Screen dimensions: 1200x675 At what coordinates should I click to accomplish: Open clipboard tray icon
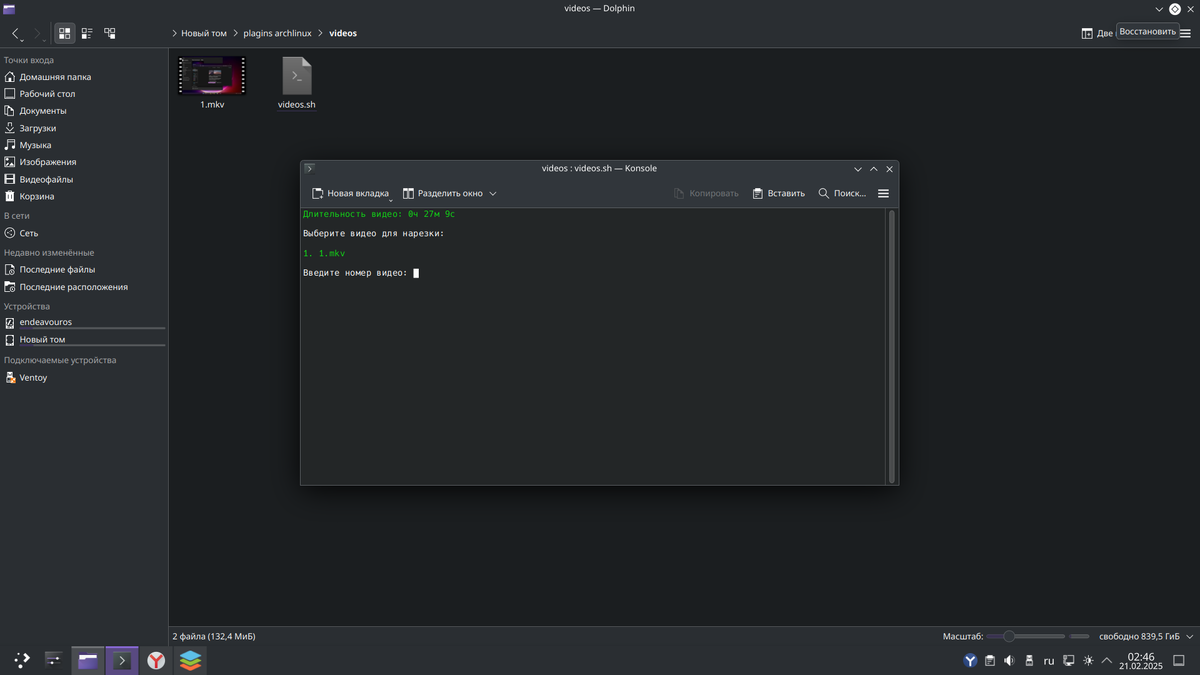pos(990,661)
